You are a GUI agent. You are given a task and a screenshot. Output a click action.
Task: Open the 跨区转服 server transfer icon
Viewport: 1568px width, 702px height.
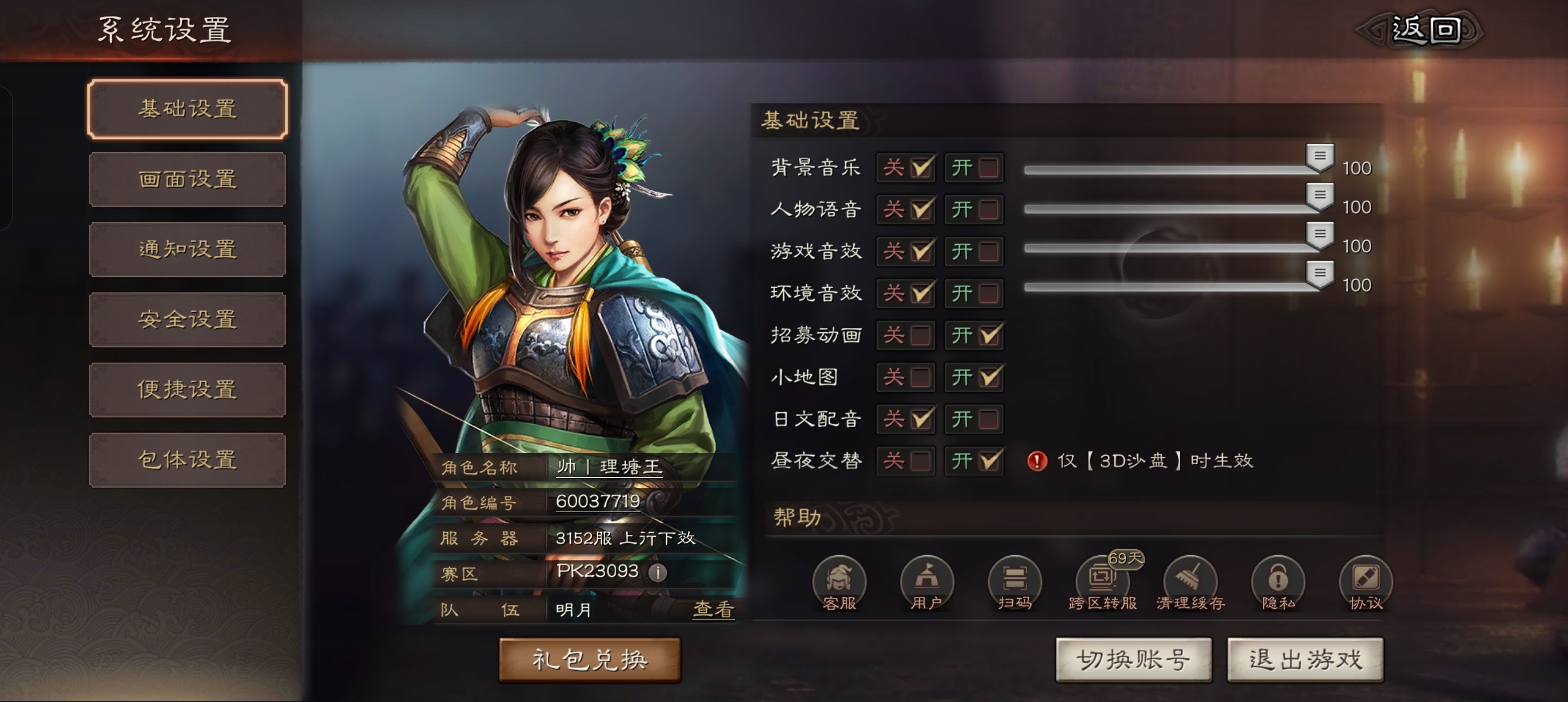click(x=1103, y=583)
